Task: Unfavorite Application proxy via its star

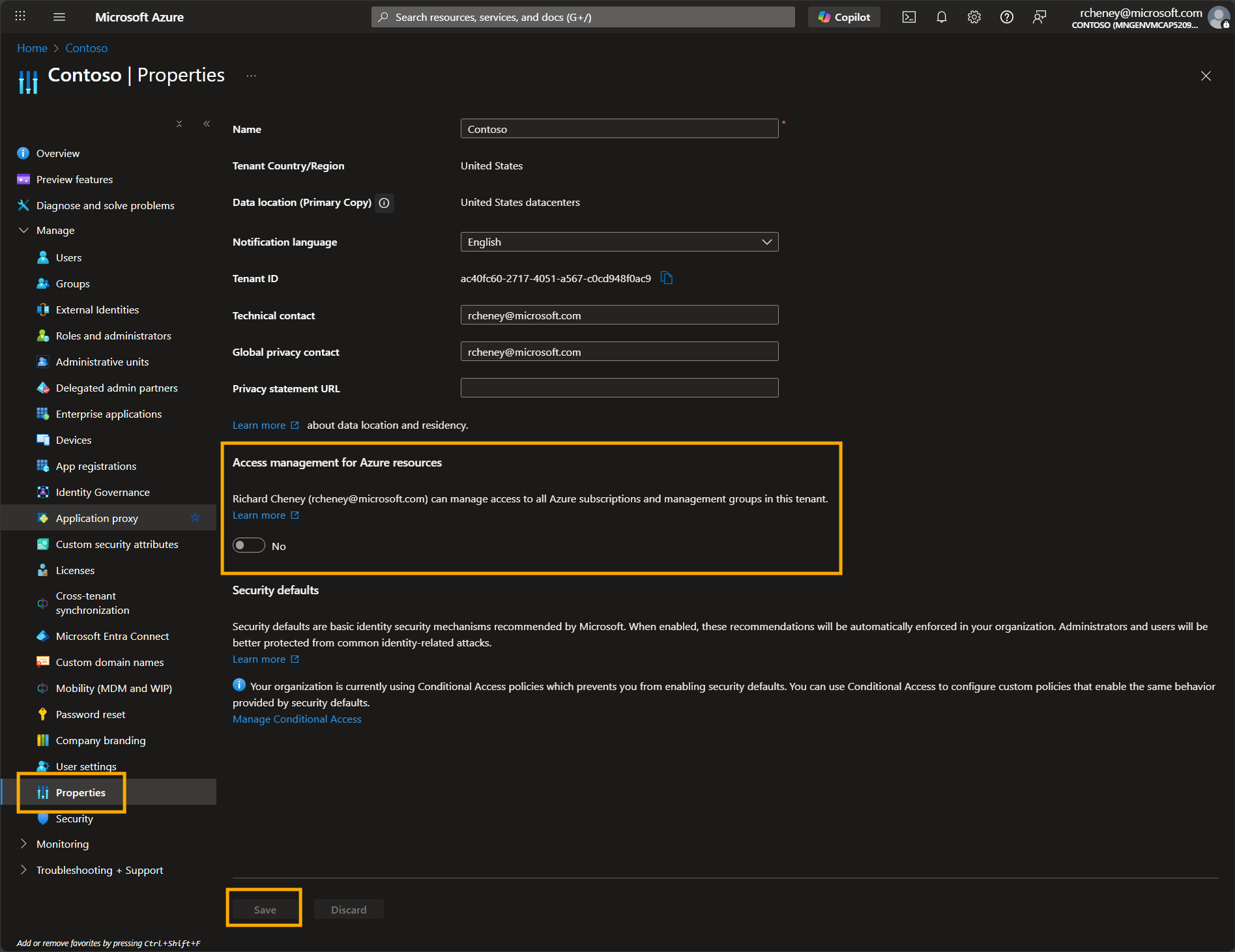Action: click(195, 517)
